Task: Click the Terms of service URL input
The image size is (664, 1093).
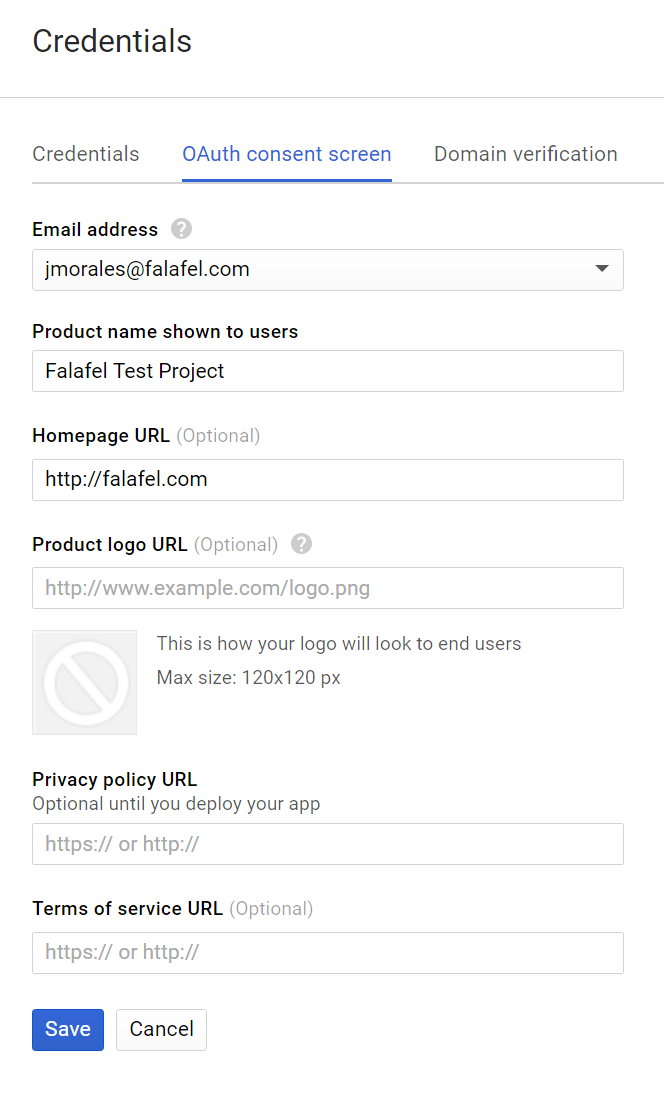Action: coord(327,952)
